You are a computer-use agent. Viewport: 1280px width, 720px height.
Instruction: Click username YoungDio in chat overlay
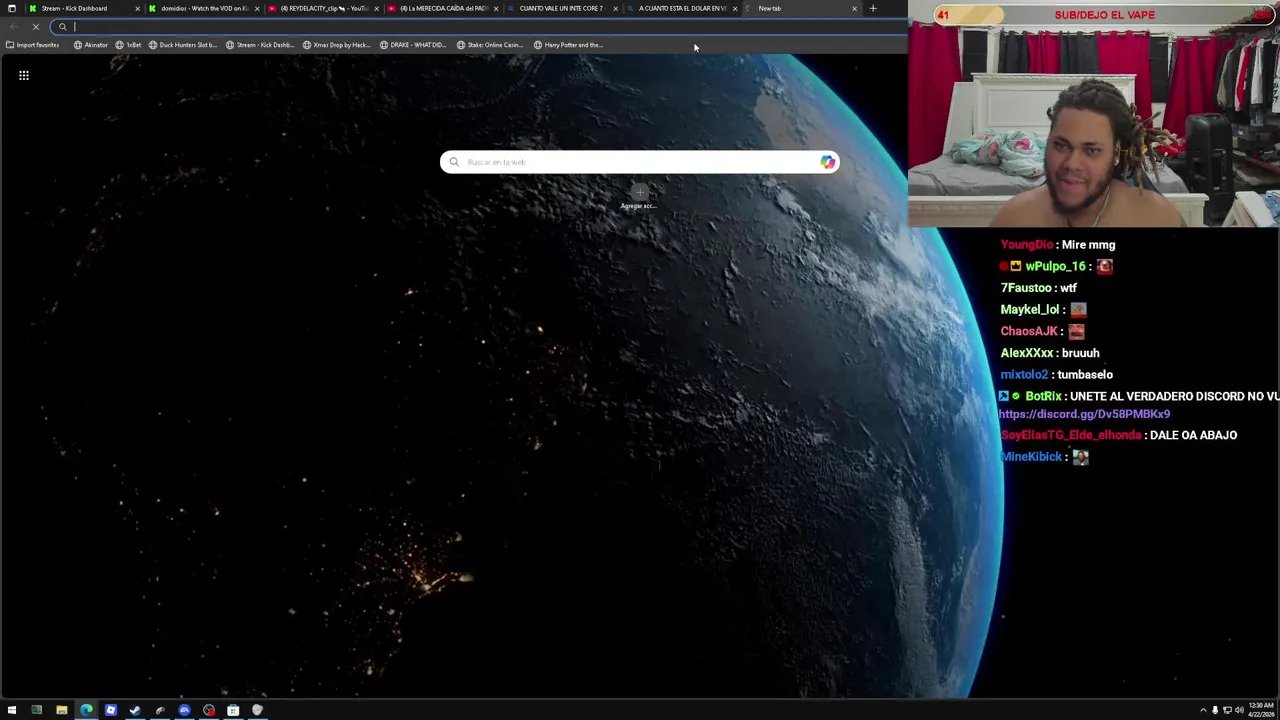(1027, 245)
